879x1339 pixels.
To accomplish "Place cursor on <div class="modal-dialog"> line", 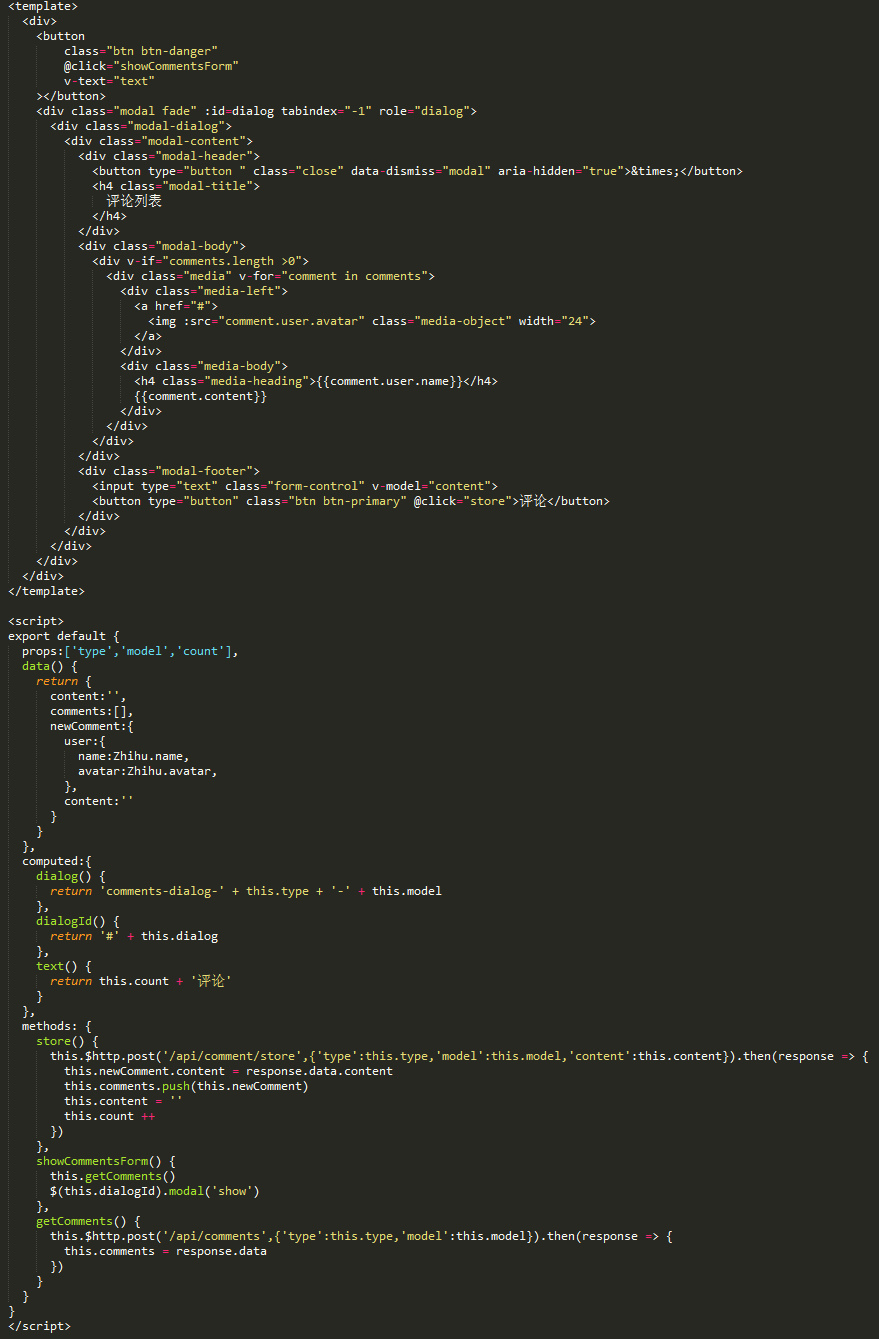I will point(141,126).
